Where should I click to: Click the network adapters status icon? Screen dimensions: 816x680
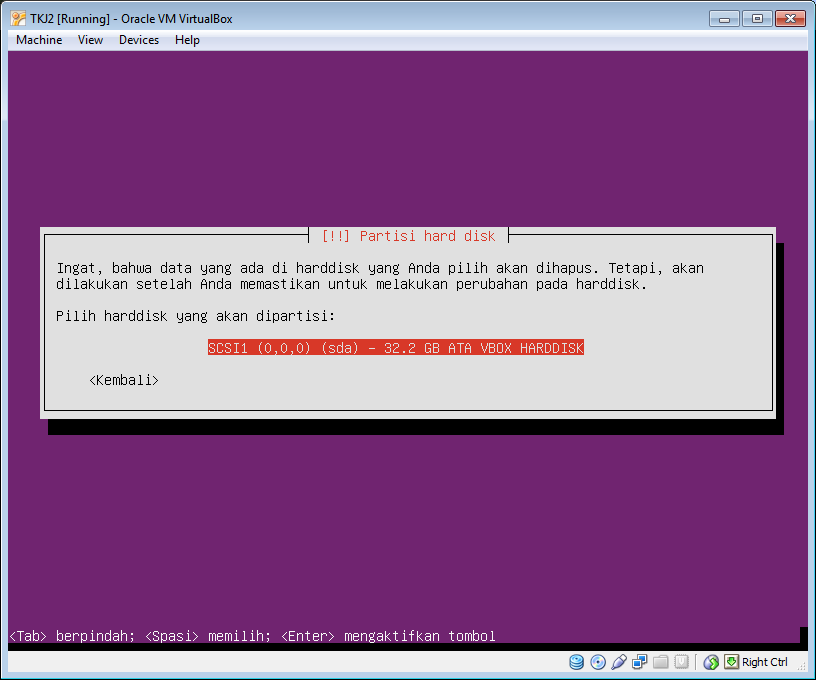[x=640, y=662]
